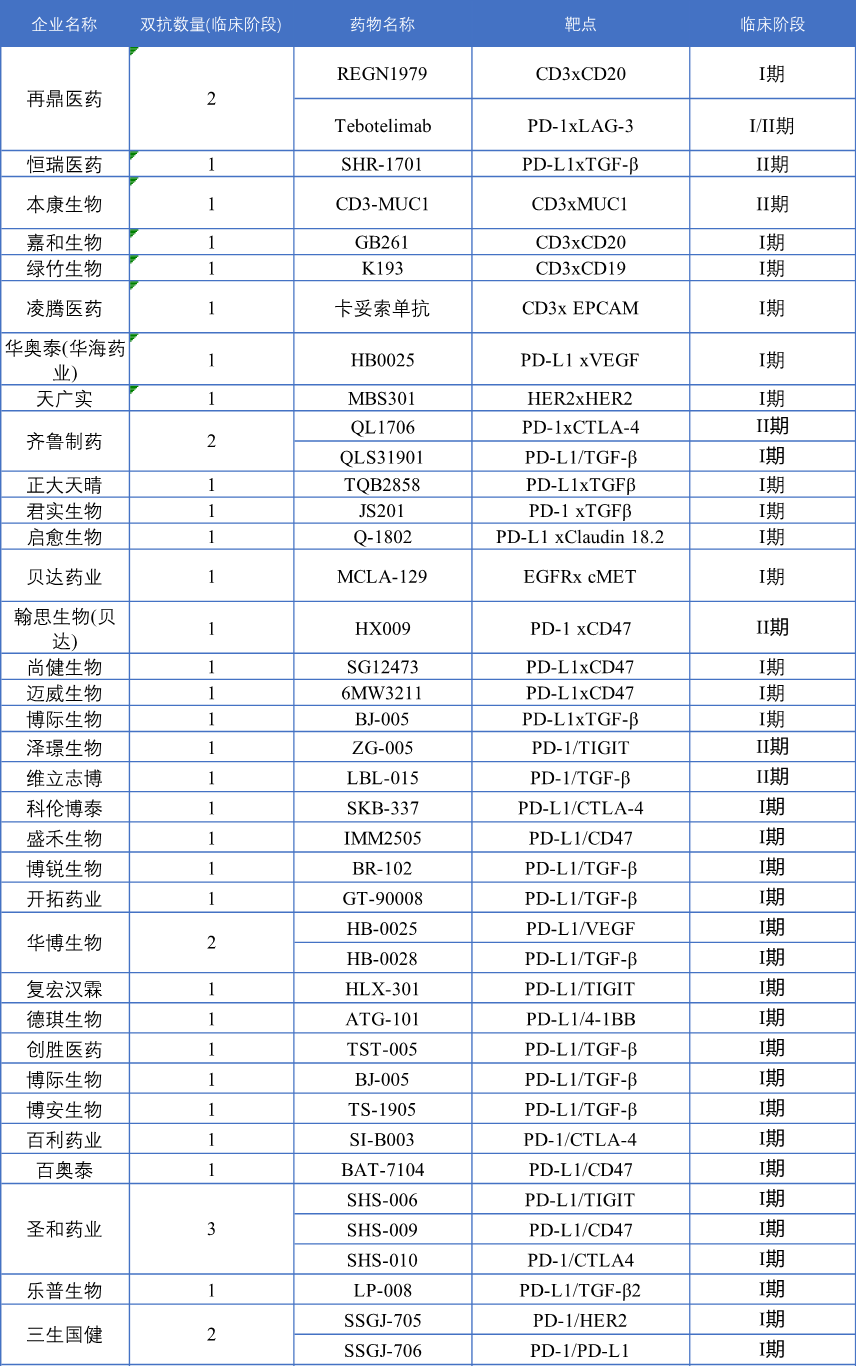
Task: Select the SHR-1701 drug cell
Action: [383, 164]
